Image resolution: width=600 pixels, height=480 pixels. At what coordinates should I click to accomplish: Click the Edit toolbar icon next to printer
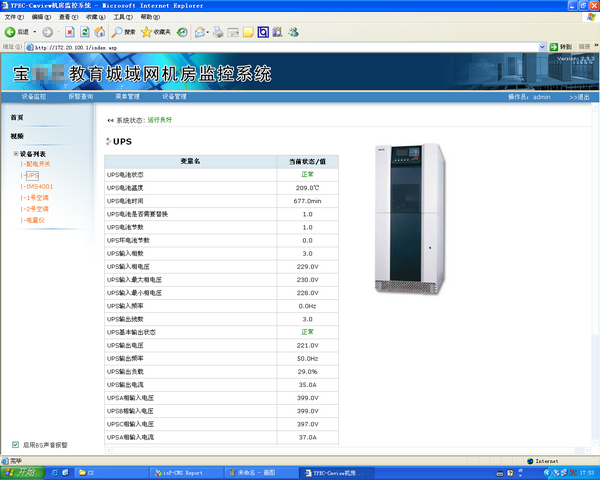(233, 32)
